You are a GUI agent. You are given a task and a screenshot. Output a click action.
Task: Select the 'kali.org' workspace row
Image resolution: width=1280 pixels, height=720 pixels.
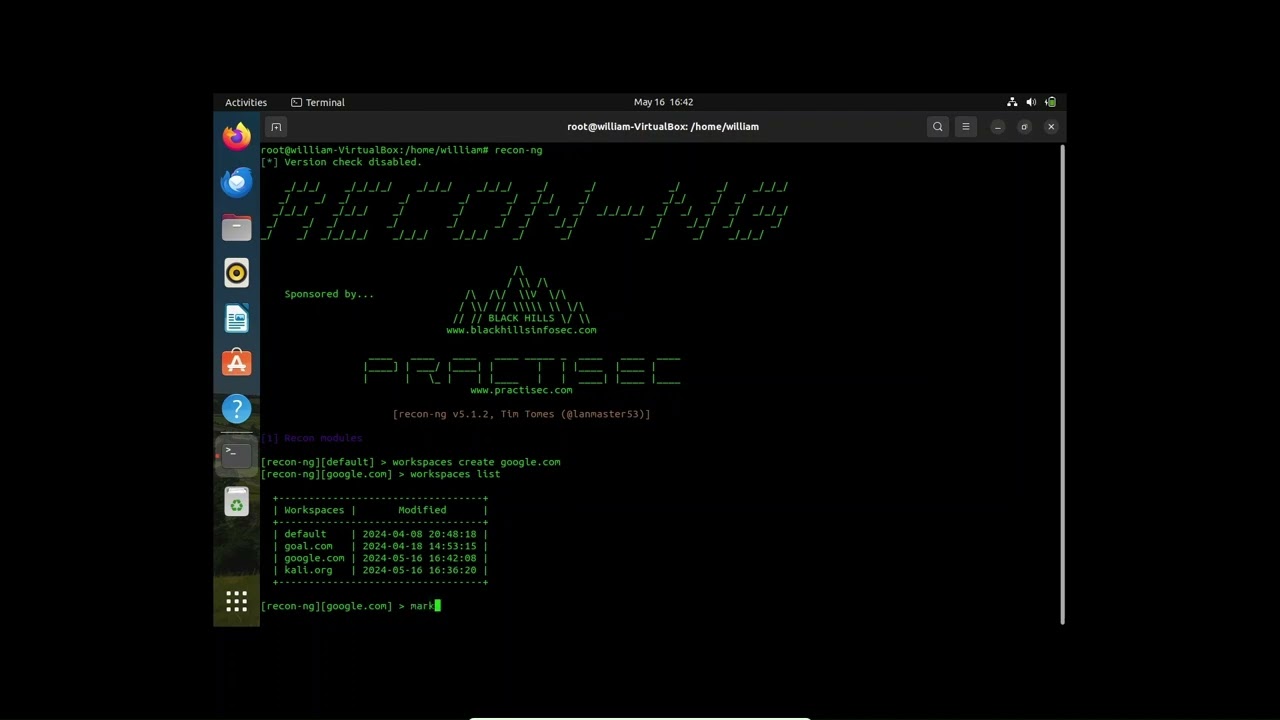pyautogui.click(x=380, y=570)
